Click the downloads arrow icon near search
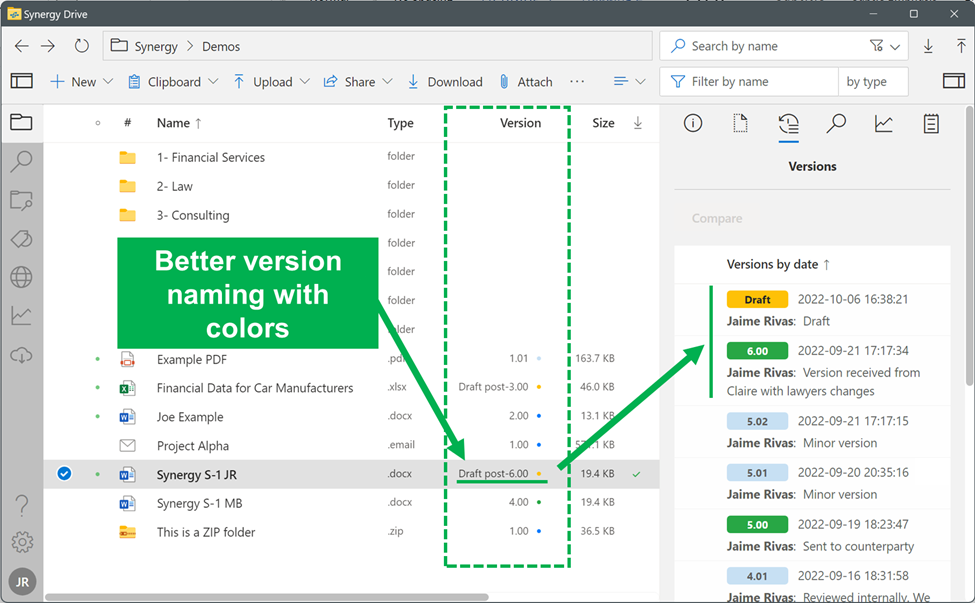The image size is (975, 603). click(x=928, y=46)
